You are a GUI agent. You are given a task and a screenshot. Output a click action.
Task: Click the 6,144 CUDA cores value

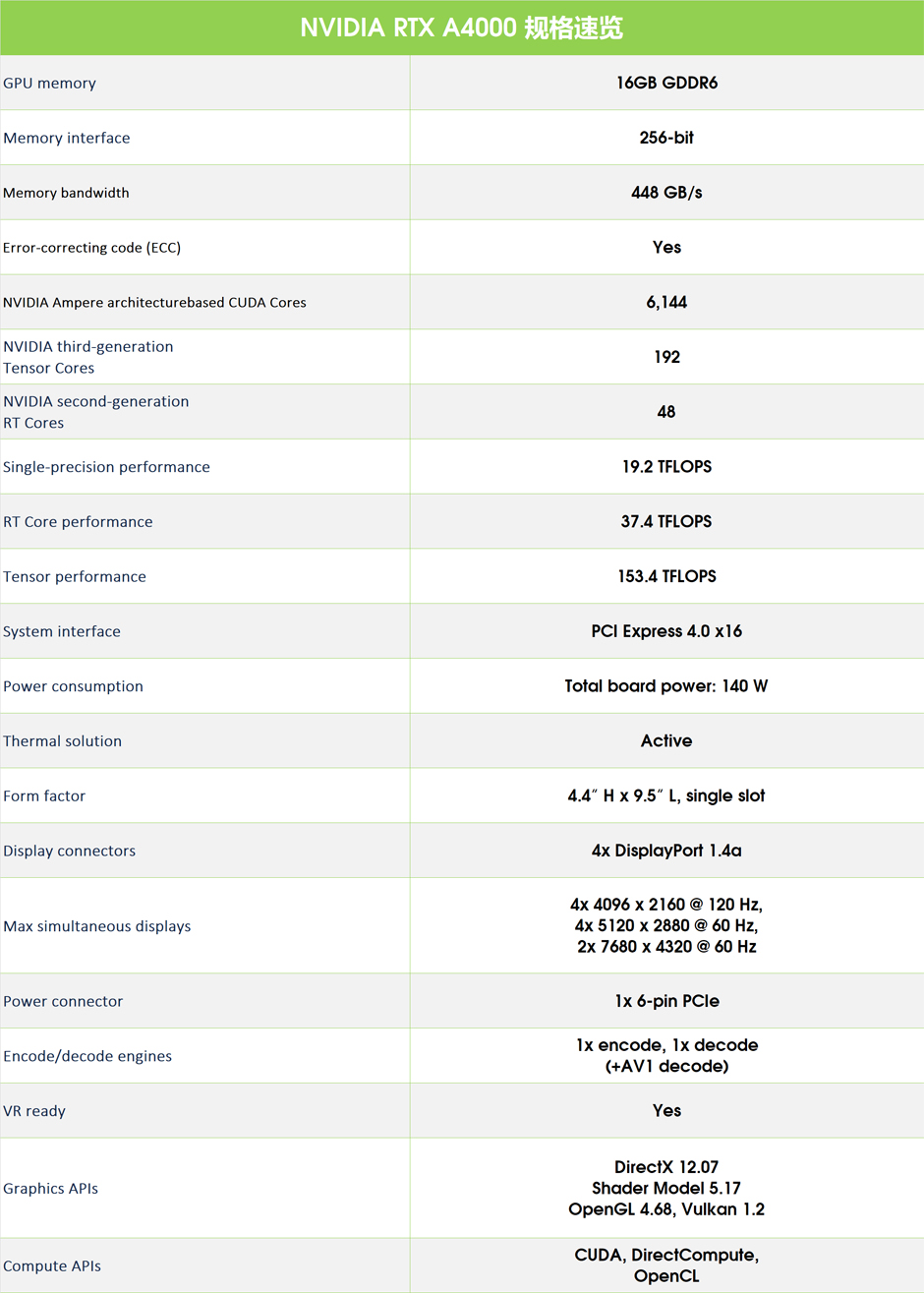coord(666,302)
